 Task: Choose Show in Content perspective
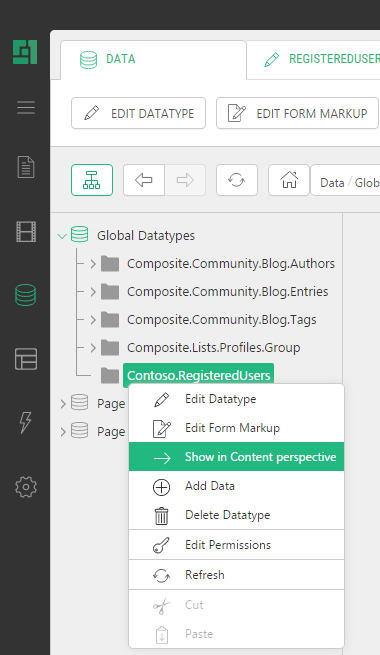[x=236, y=457]
